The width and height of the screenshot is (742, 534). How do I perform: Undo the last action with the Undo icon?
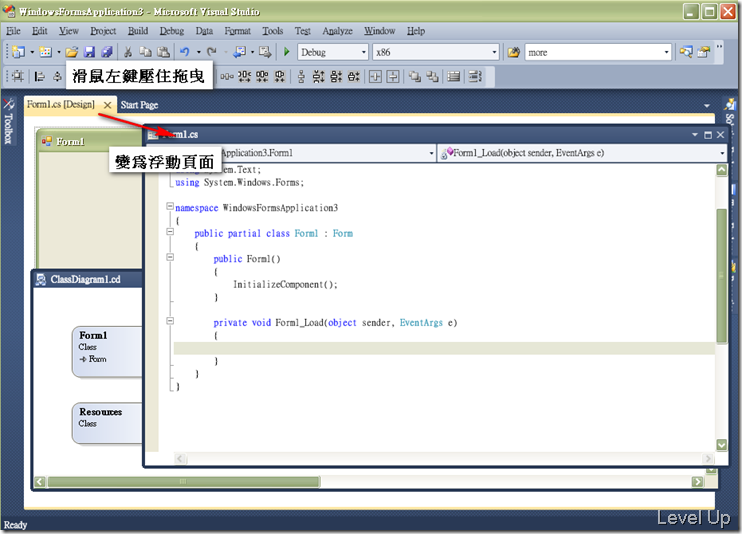point(185,52)
